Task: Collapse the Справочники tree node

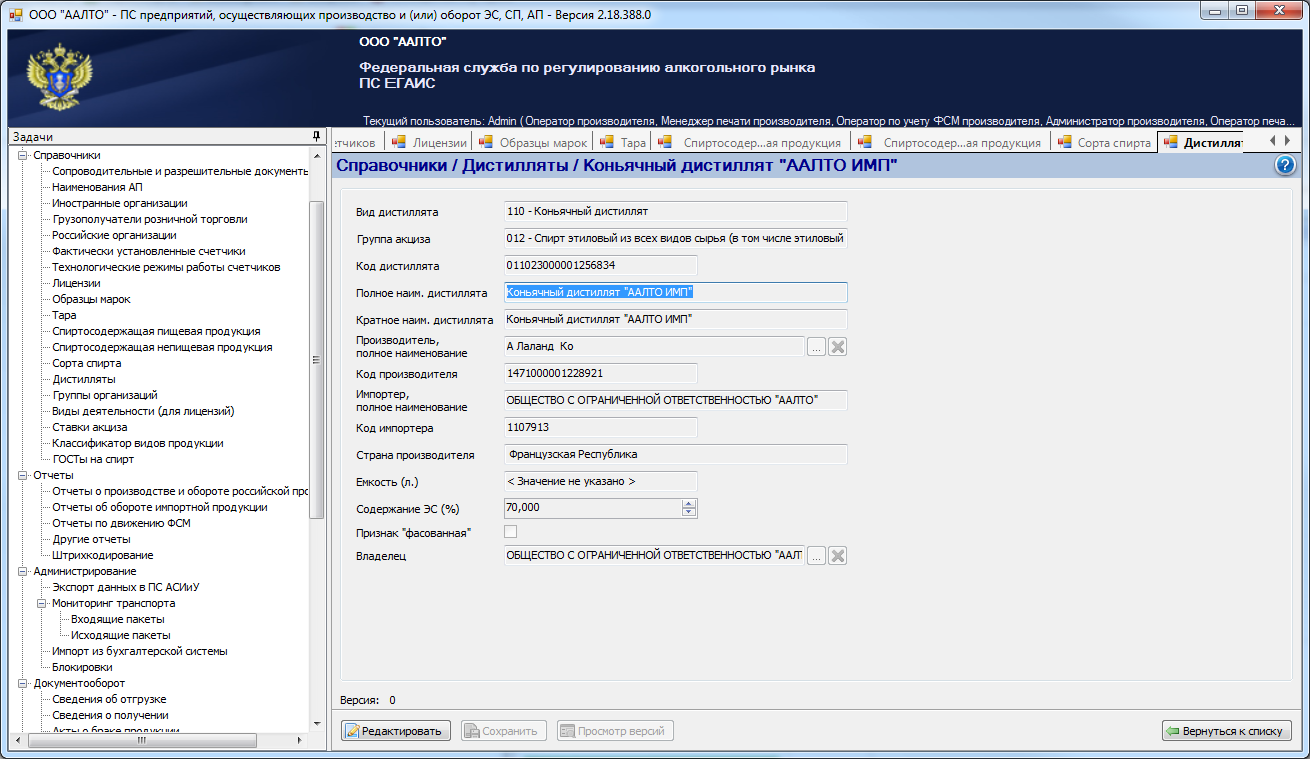Action: 23,155
